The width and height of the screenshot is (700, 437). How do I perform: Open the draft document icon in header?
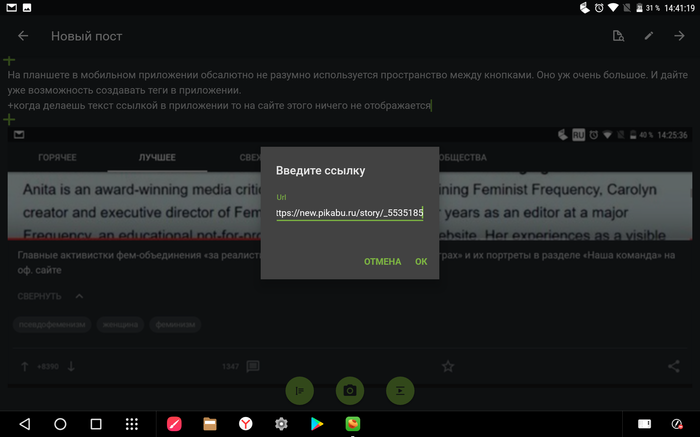point(618,37)
